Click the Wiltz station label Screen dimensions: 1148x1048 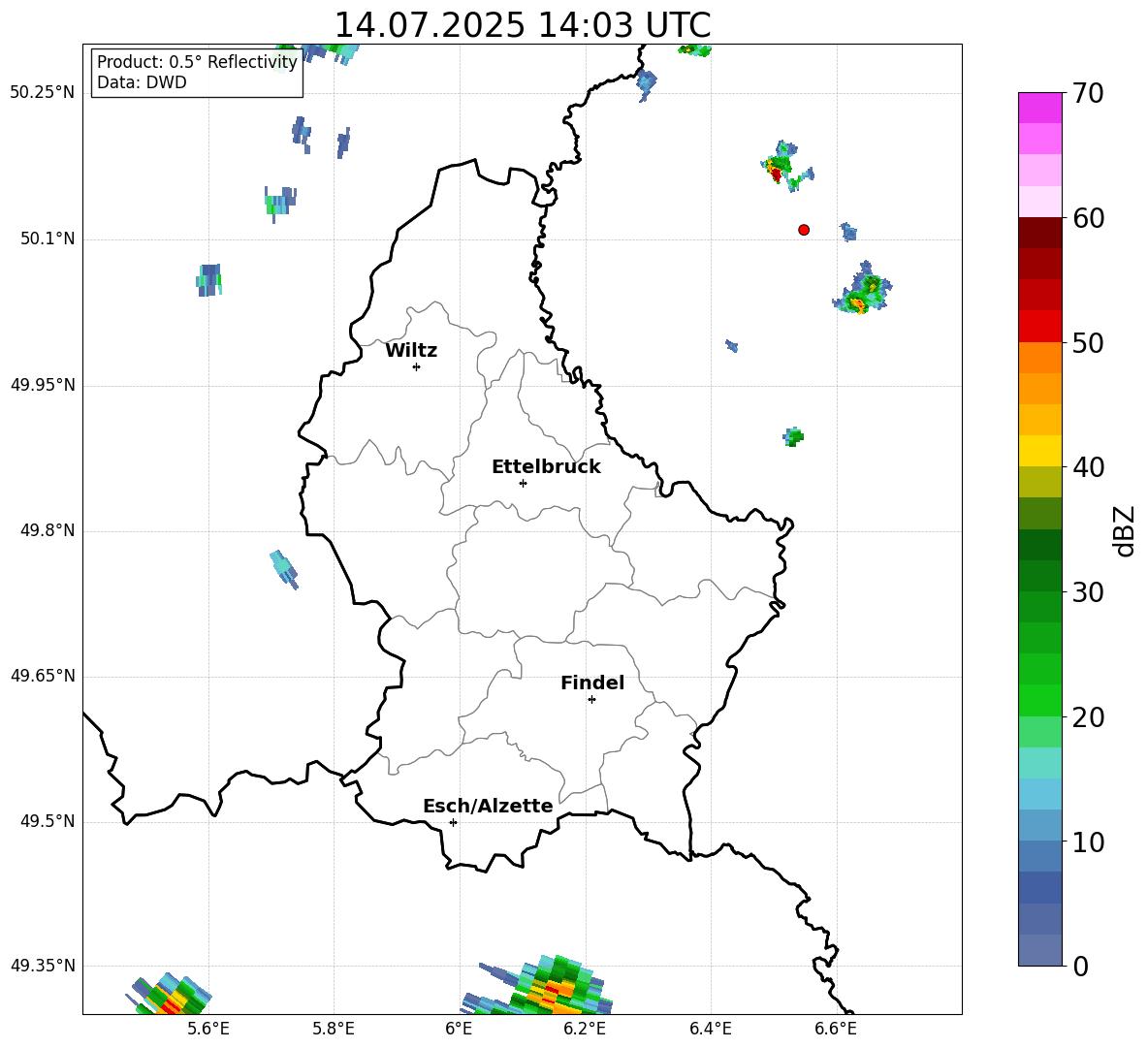(x=411, y=351)
